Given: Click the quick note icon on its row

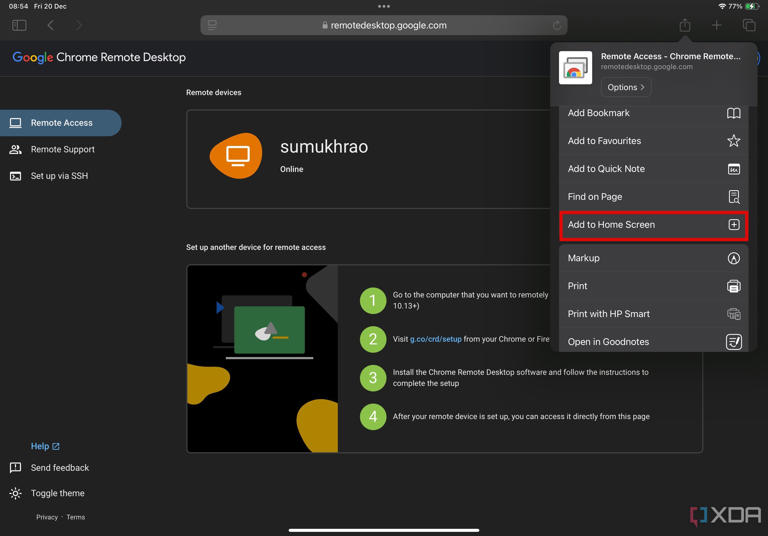Looking at the screenshot, I should (x=734, y=169).
